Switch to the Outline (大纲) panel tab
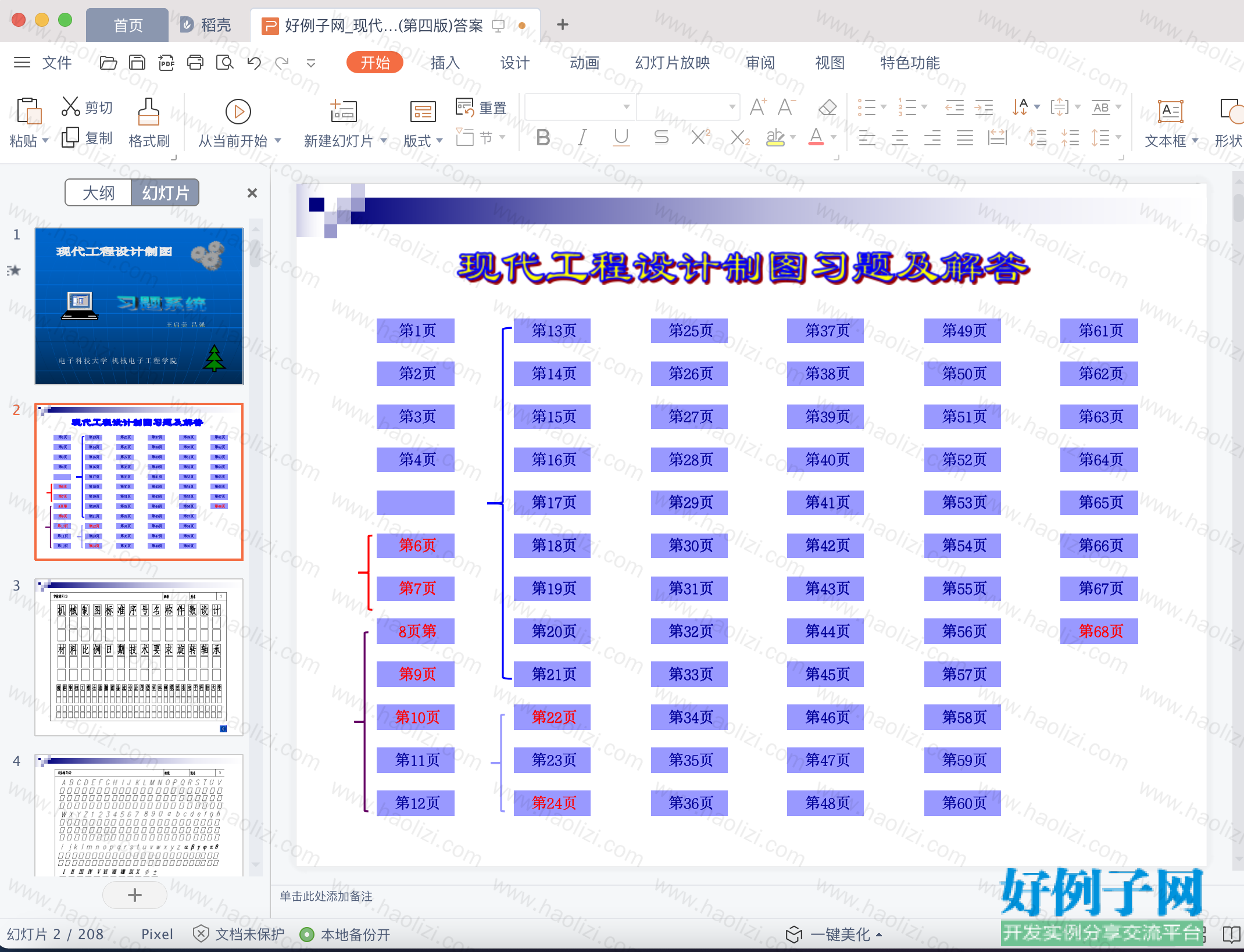This screenshot has width=1244, height=952. click(x=99, y=193)
